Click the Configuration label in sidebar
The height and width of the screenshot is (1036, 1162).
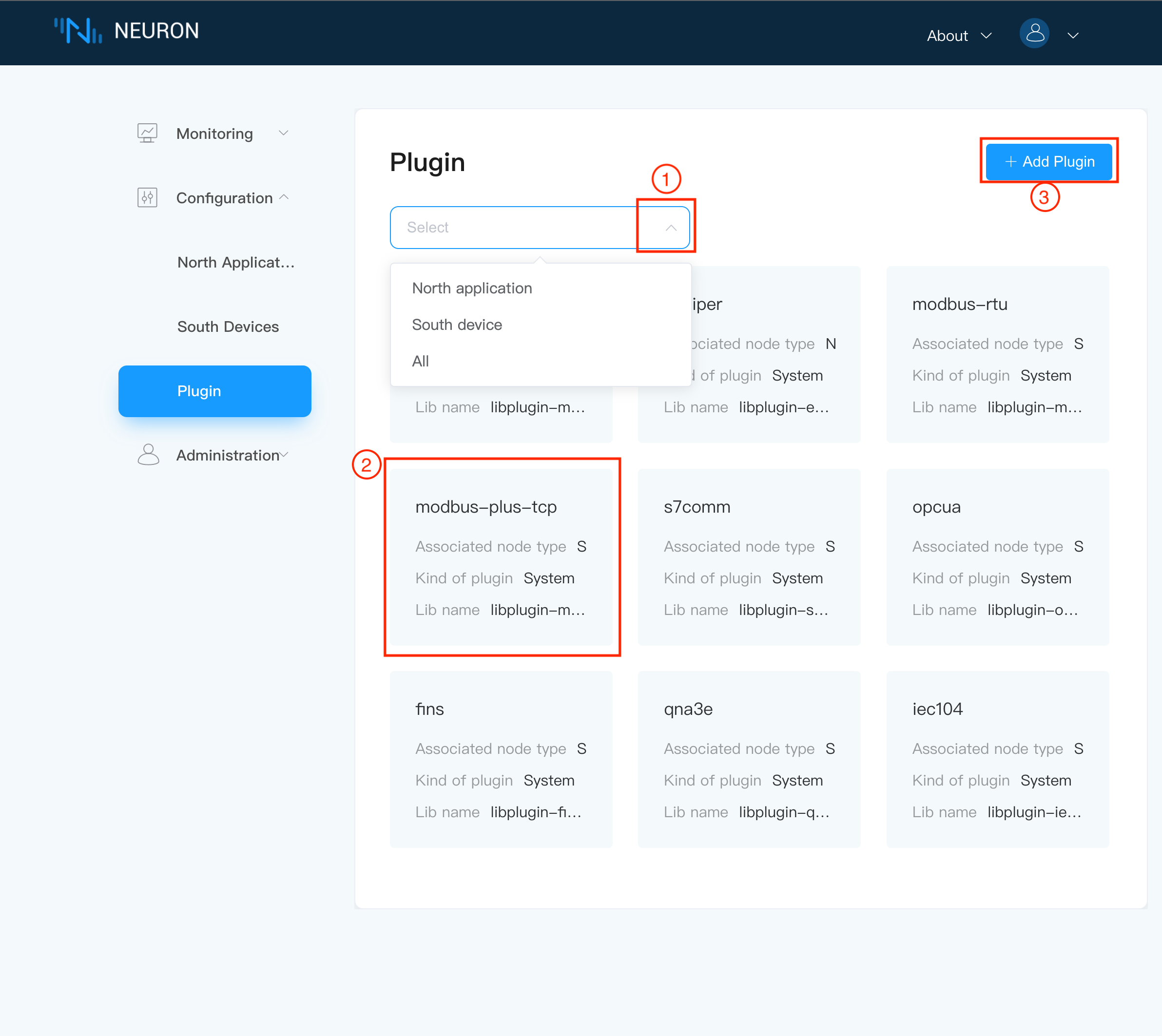[x=224, y=198]
